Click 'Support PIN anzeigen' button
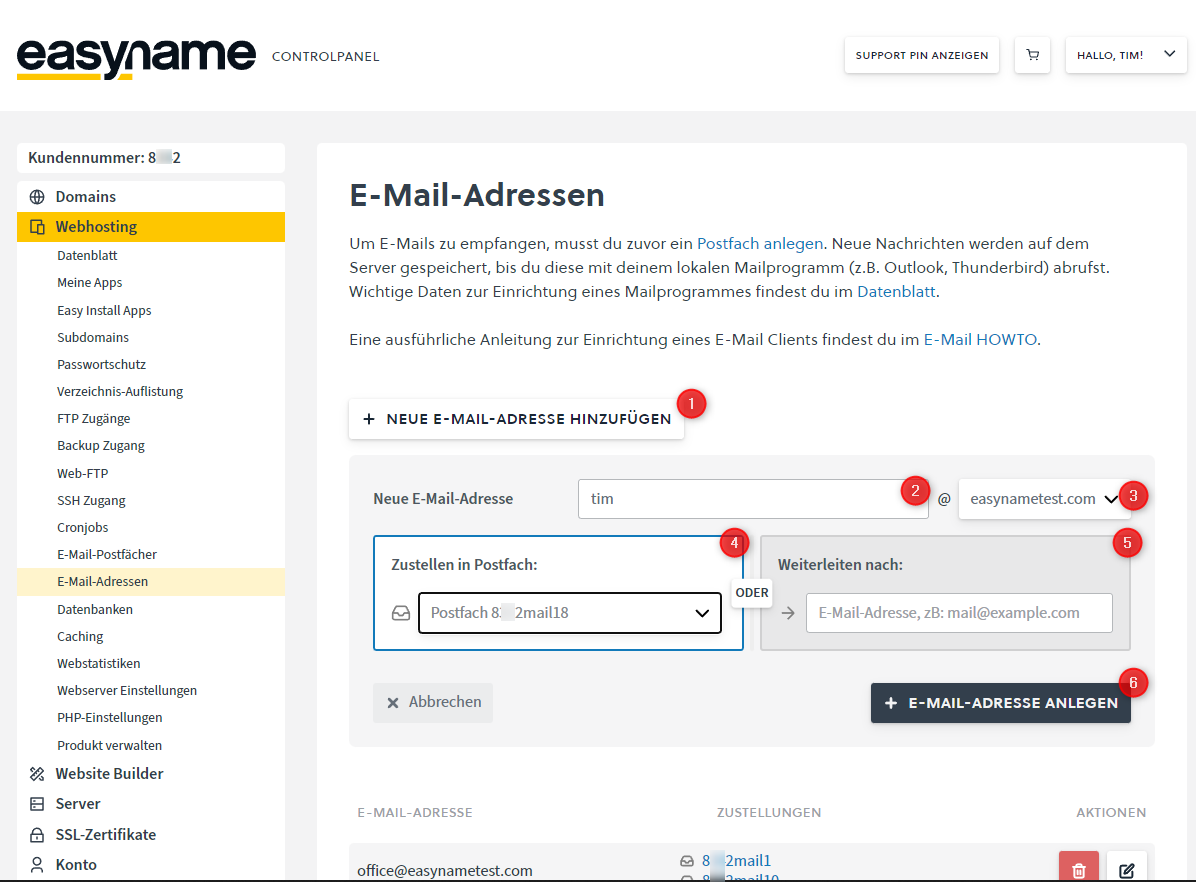This screenshot has height=882, width=1196. pos(921,55)
